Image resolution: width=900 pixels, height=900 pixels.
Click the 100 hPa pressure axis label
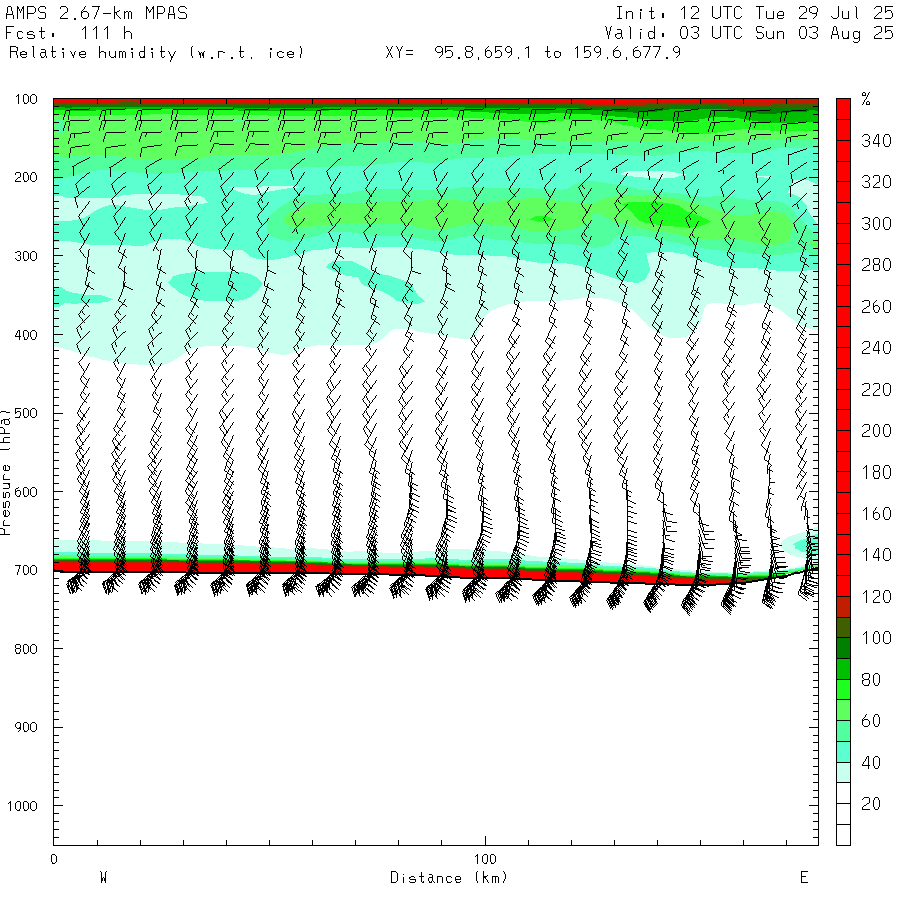[x=26, y=99]
